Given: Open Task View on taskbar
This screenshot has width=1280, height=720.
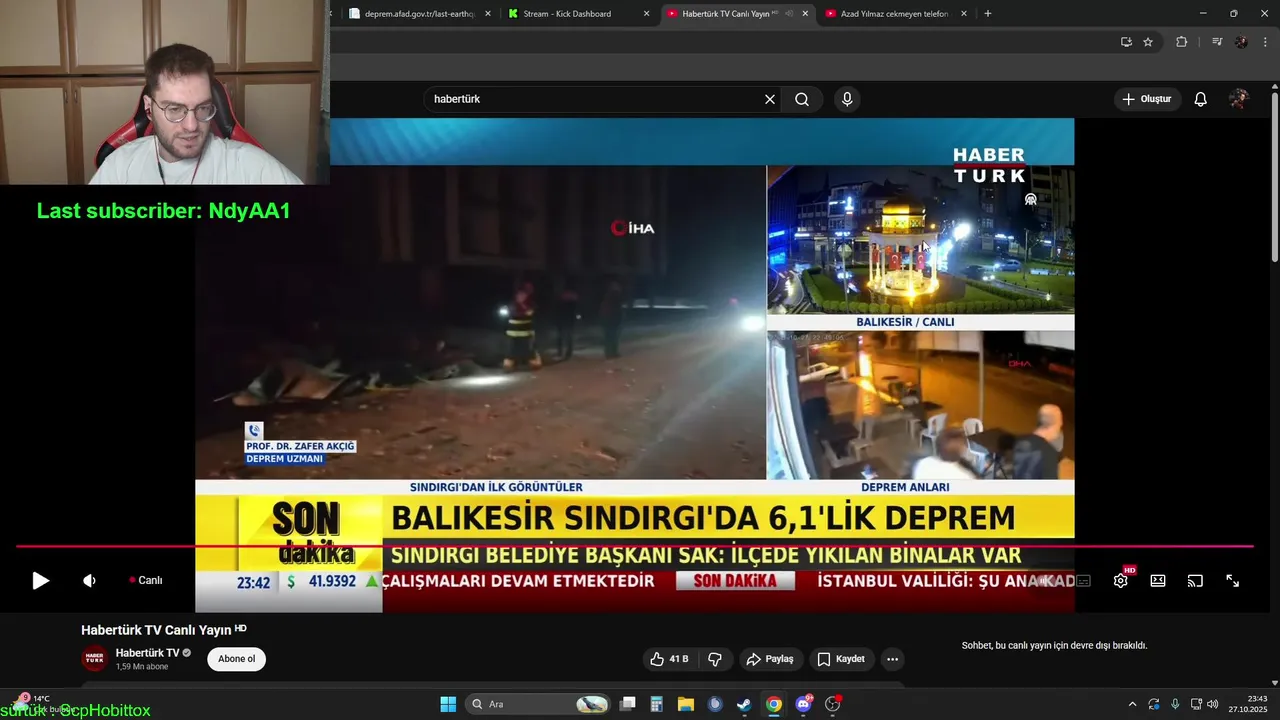Looking at the screenshot, I should click(628, 704).
